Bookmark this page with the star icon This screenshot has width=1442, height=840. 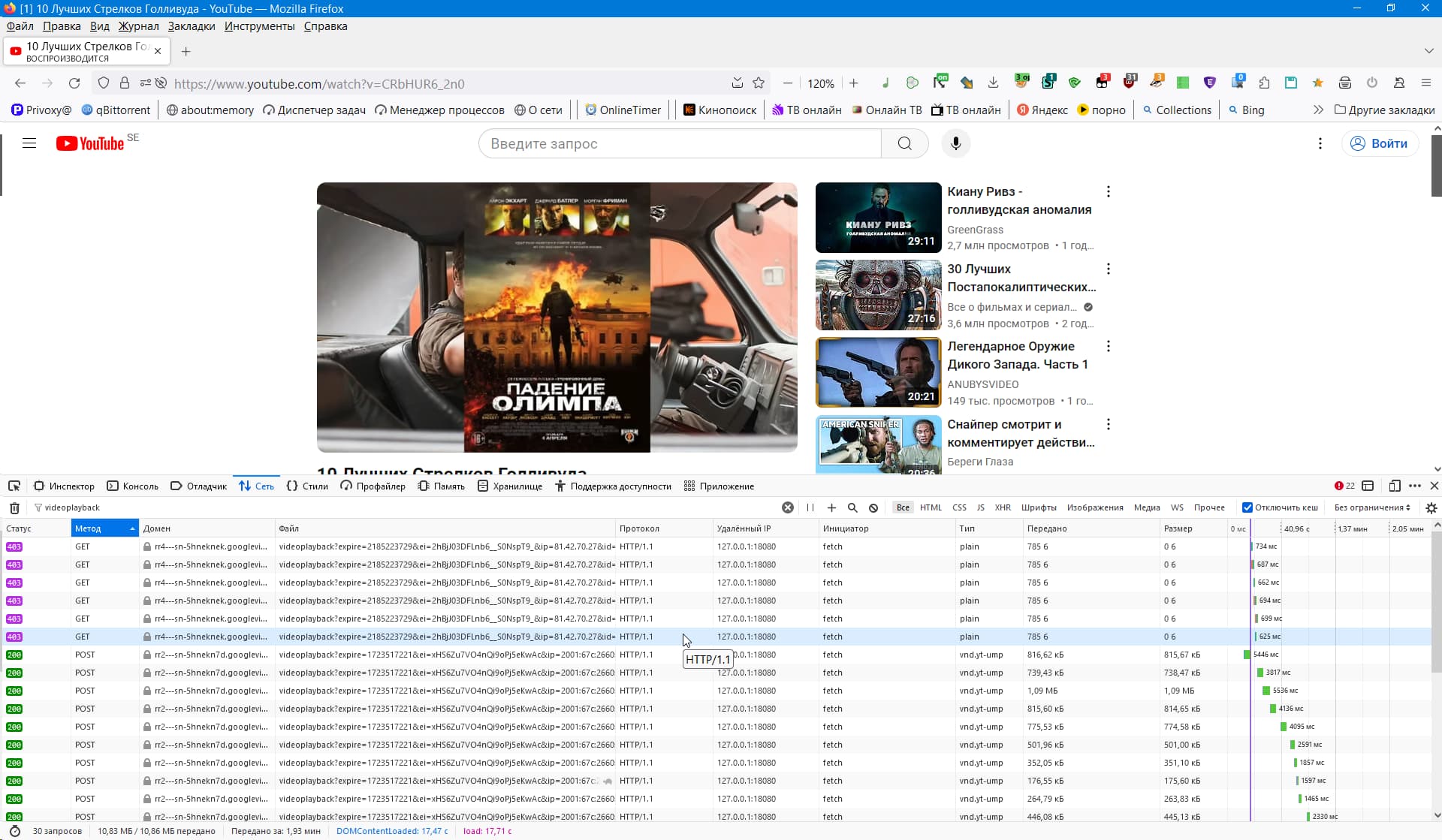[x=759, y=83]
